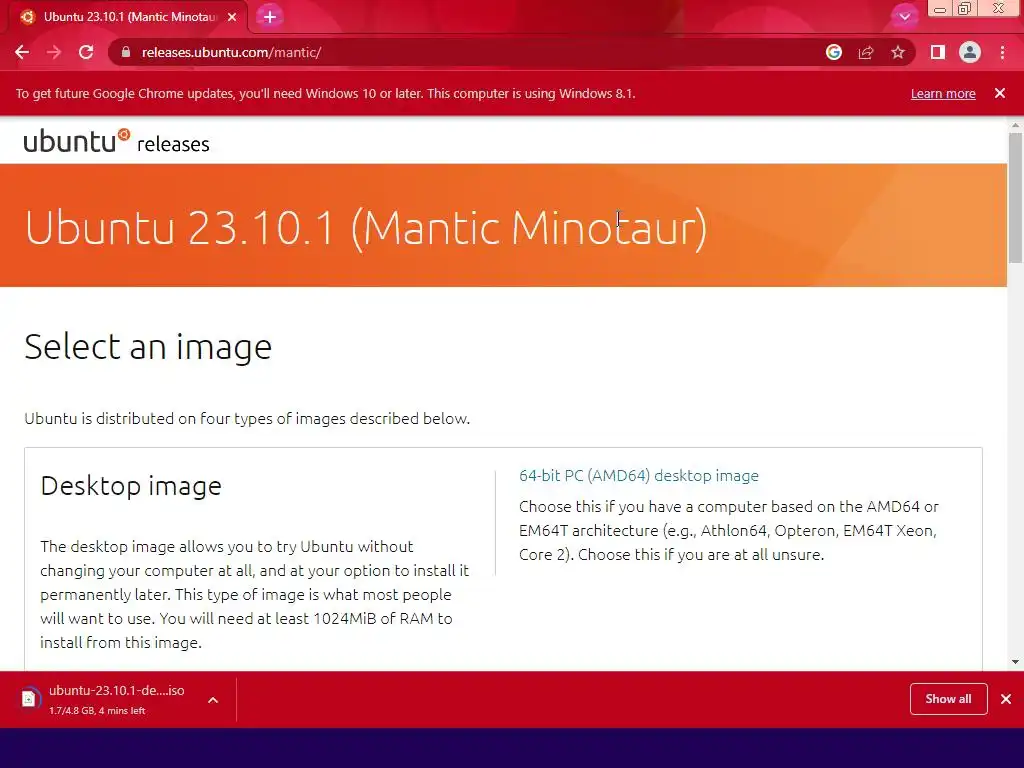Click the address bar URL field

[x=470, y=52]
